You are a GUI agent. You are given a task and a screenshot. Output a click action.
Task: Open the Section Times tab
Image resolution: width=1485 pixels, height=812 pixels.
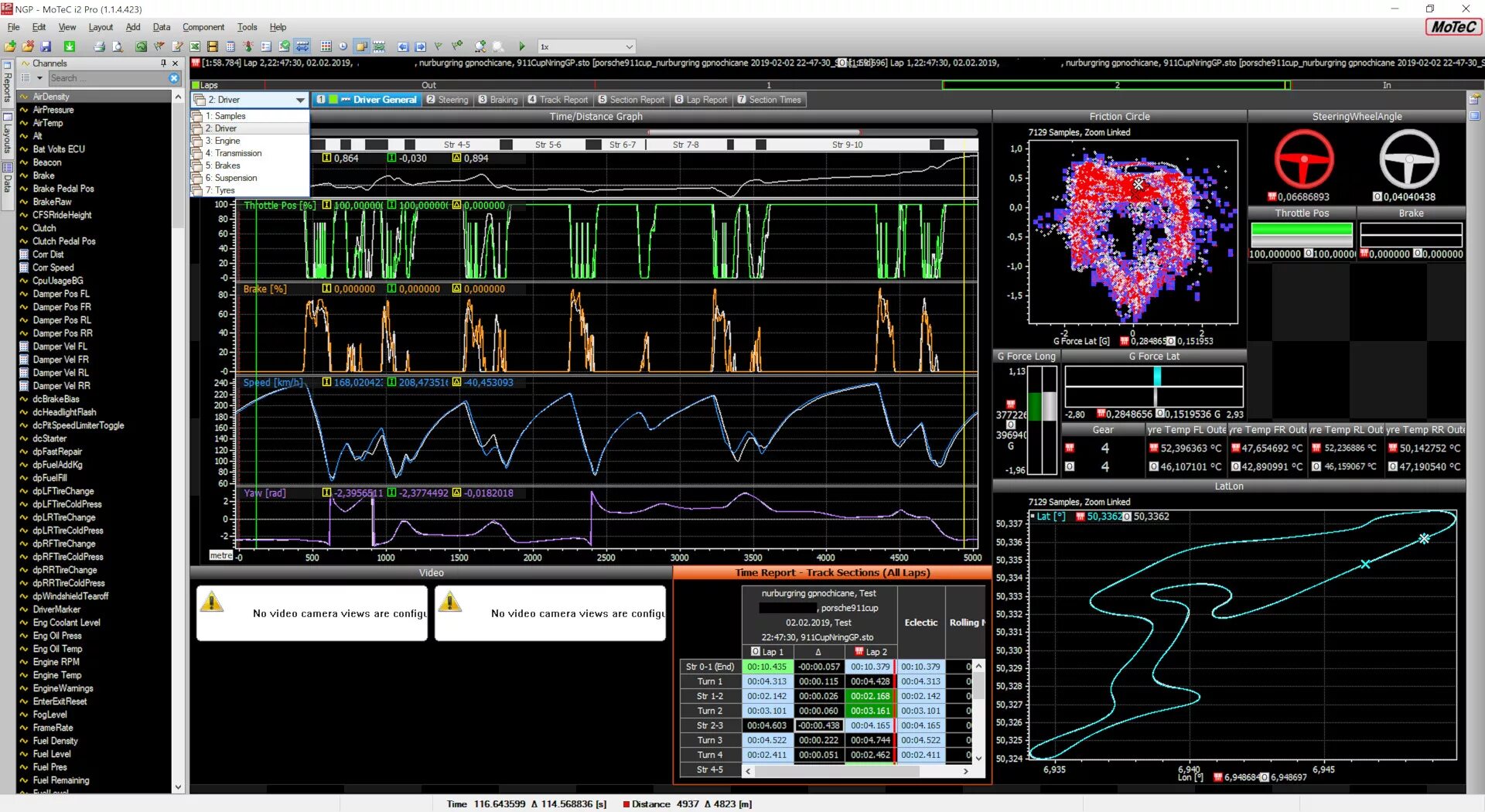(x=769, y=100)
